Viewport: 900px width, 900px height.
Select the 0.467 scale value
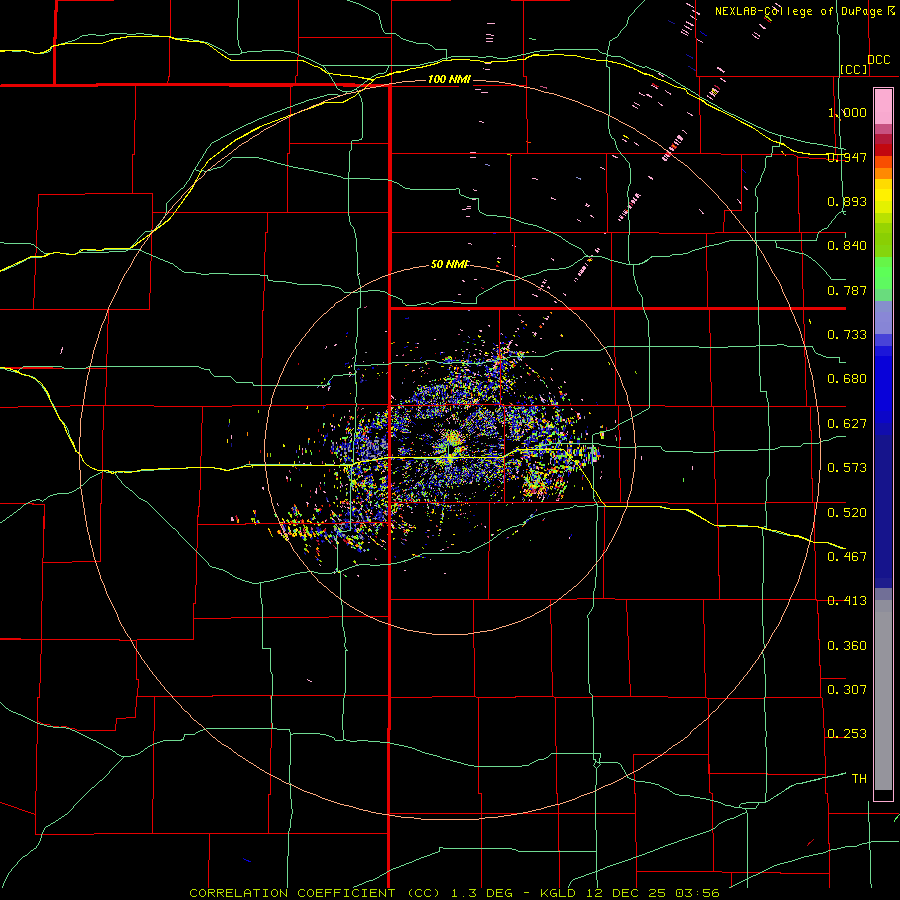coord(847,557)
